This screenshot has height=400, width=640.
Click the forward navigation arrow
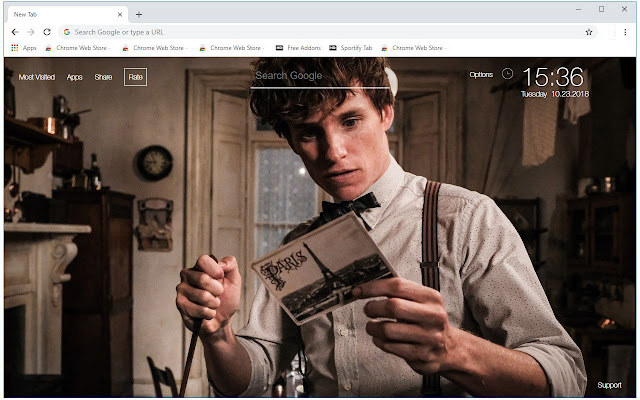point(31,32)
